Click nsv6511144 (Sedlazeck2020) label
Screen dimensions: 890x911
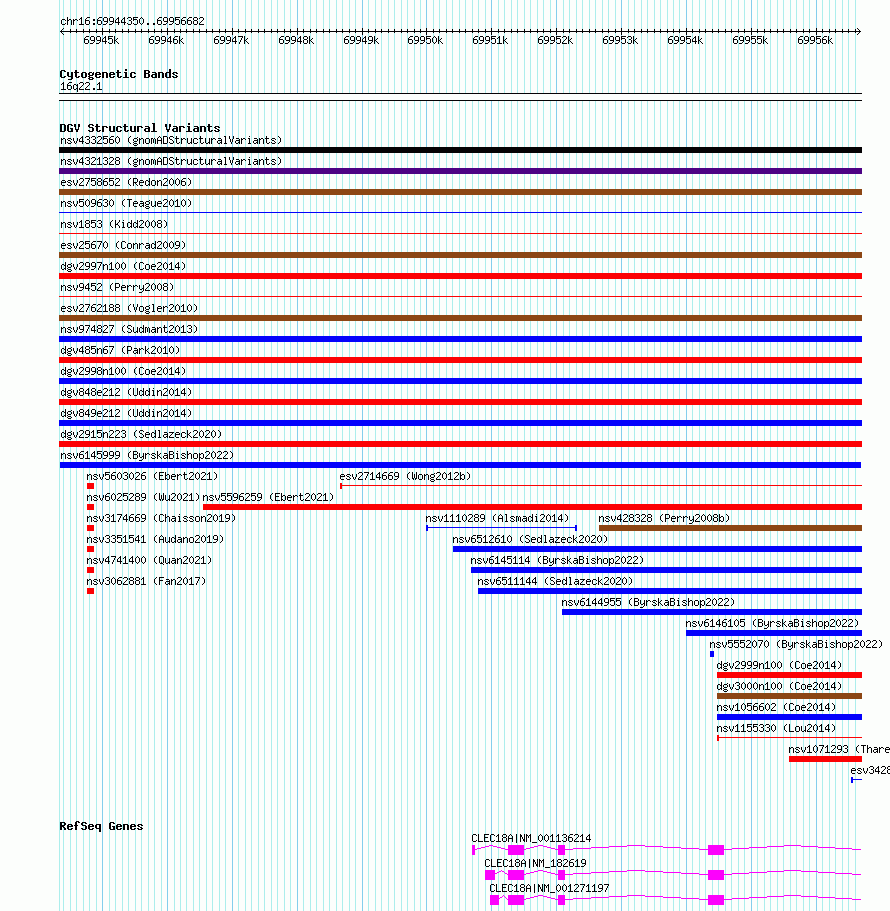(555, 580)
